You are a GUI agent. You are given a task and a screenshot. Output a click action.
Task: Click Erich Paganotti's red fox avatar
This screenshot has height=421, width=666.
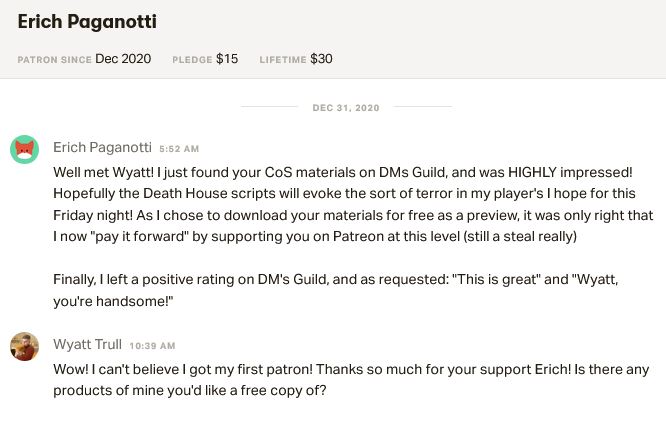point(24,148)
